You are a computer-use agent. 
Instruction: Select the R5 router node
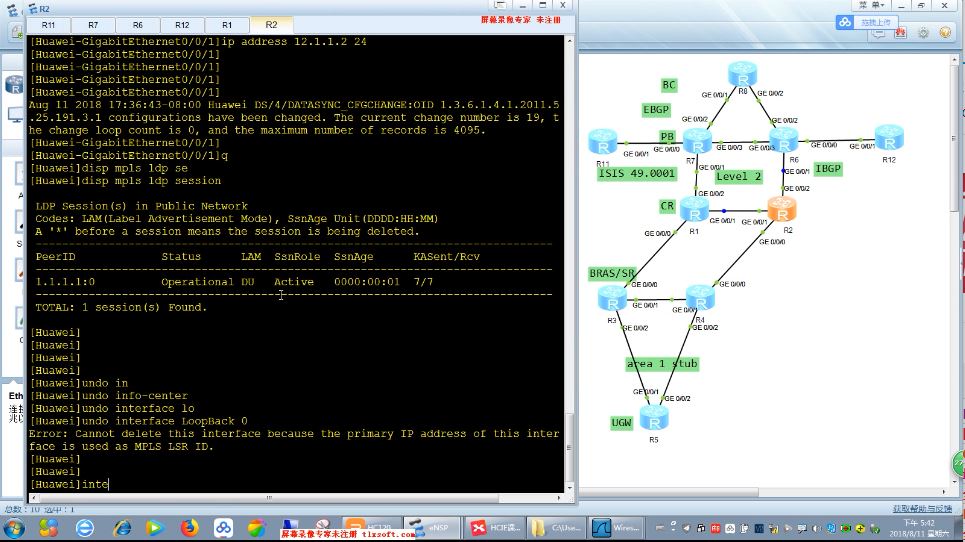point(654,418)
